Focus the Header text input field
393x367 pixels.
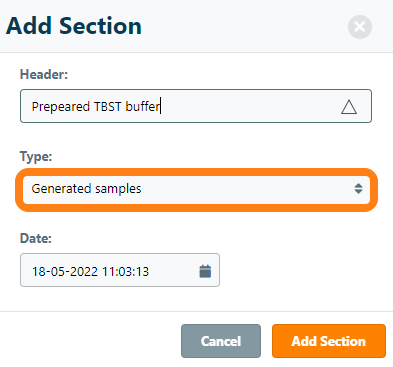pos(196,106)
